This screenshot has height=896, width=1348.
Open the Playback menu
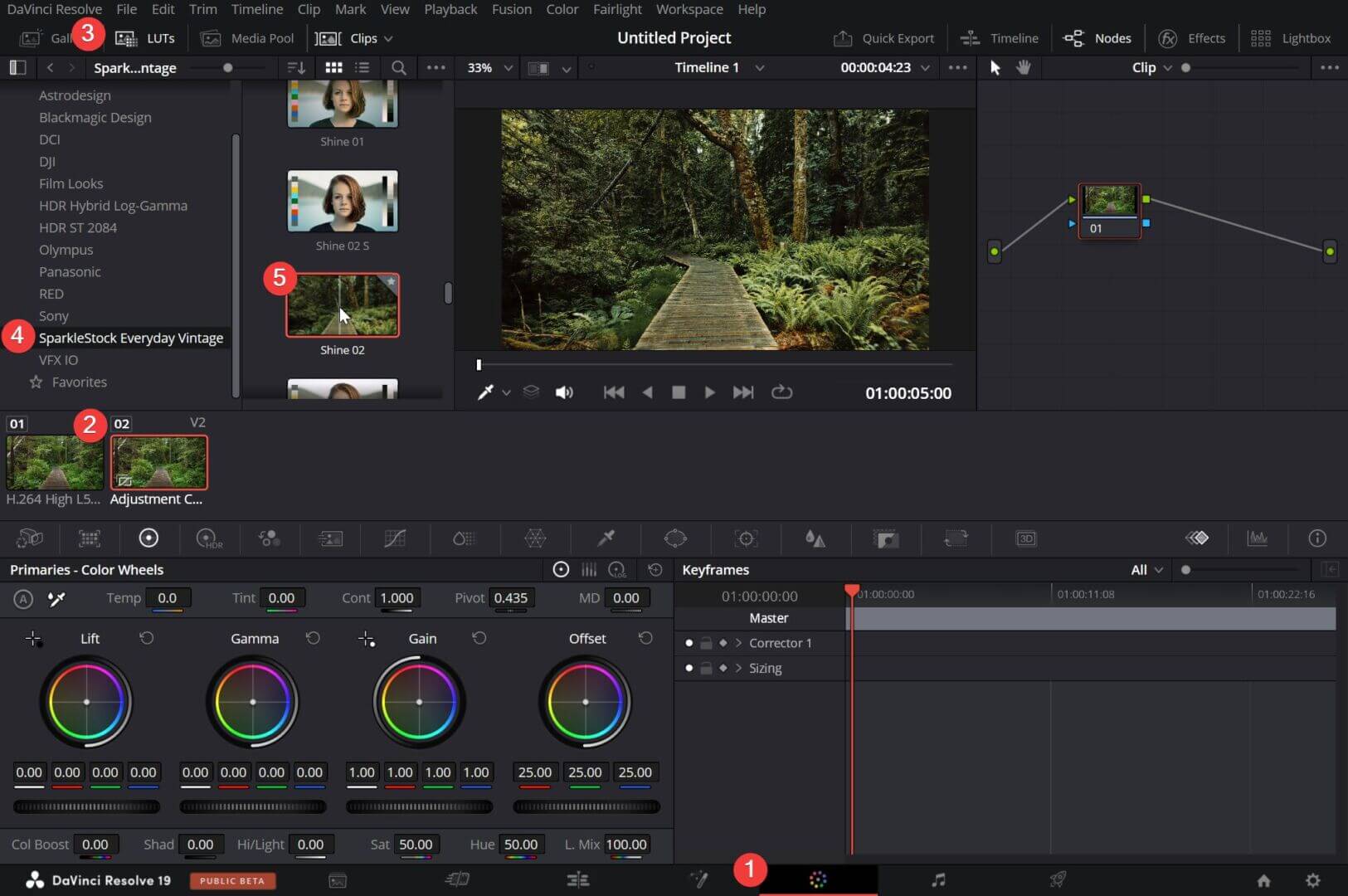click(450, 9)
